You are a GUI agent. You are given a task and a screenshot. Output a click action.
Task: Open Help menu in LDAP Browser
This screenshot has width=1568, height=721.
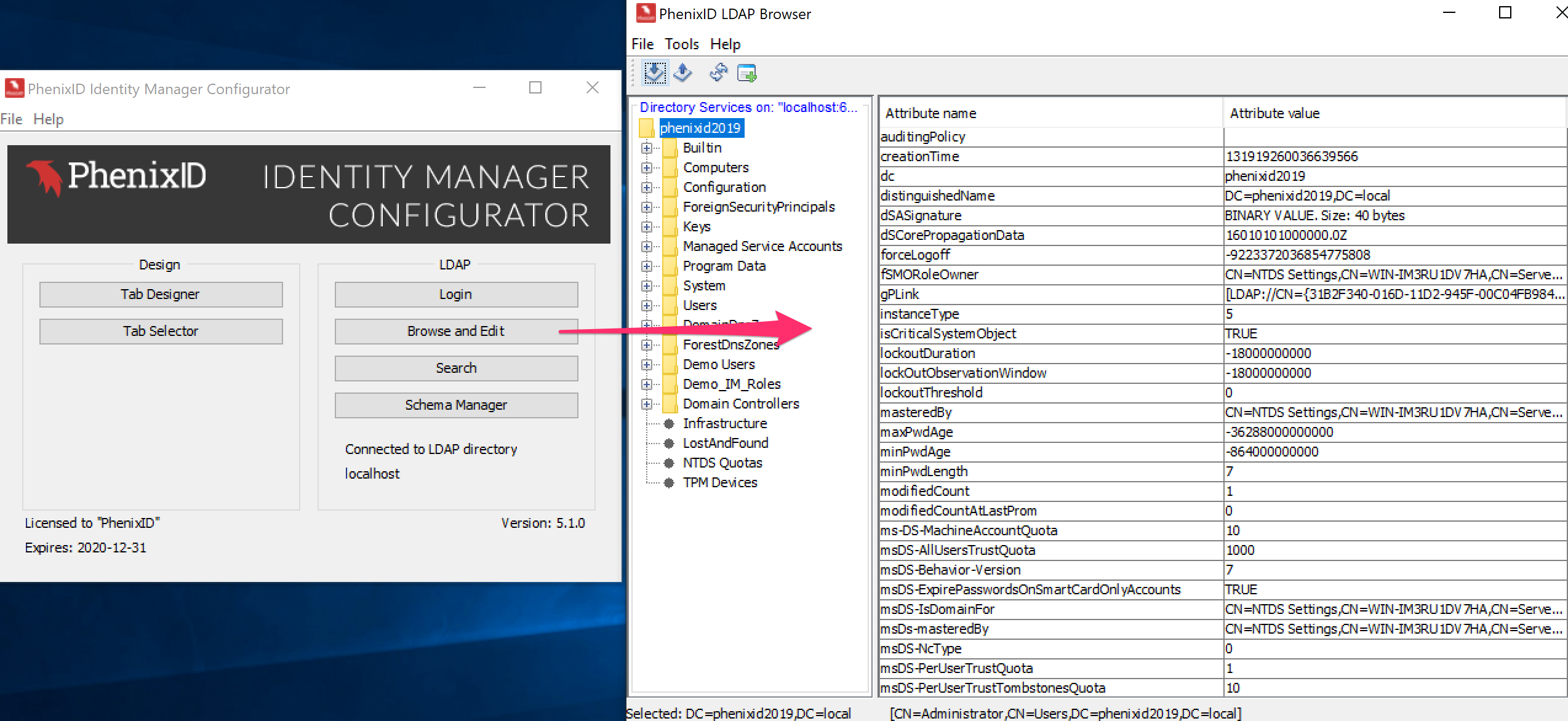725,44
